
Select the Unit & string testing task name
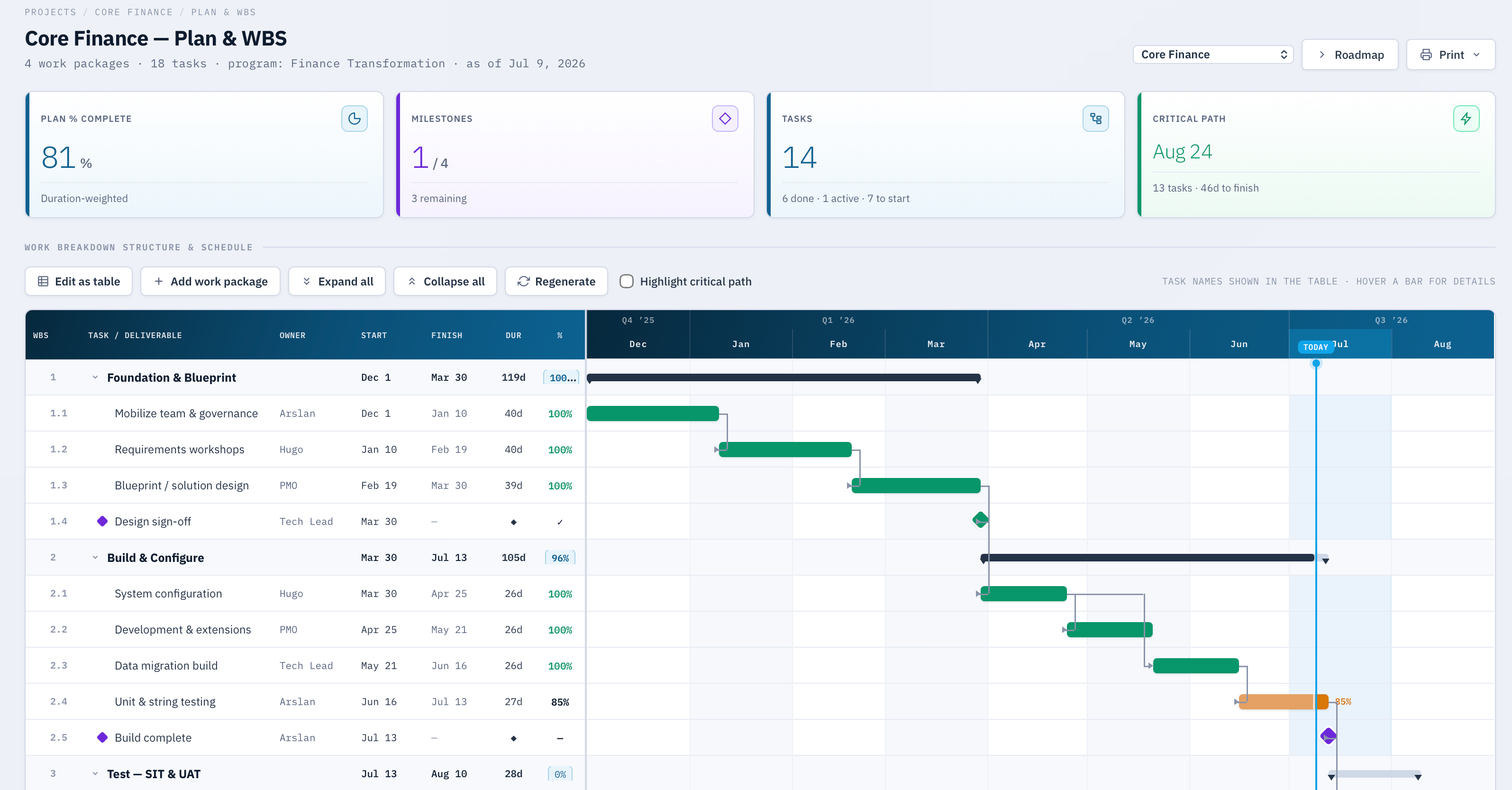pos(165,701)
